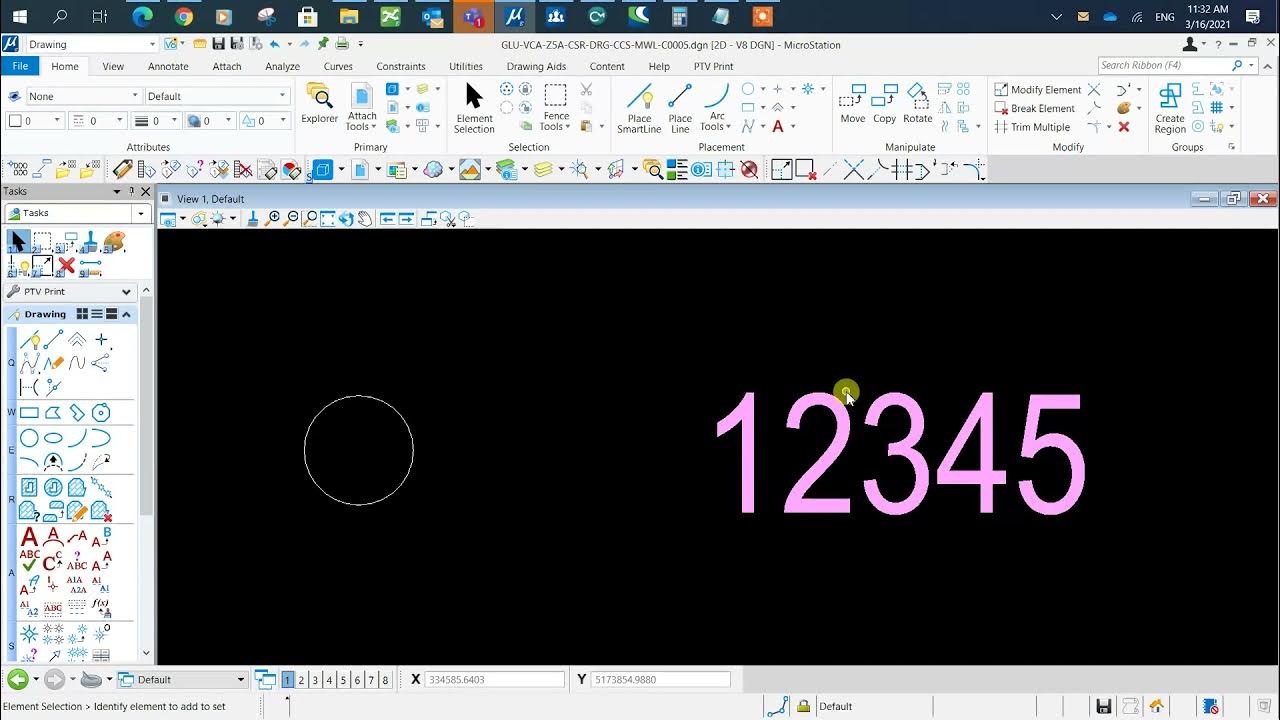This screenshot has width=1280, height=720.
Task: Click the save diskette icon in status bar
Action: pos(1104,706)
